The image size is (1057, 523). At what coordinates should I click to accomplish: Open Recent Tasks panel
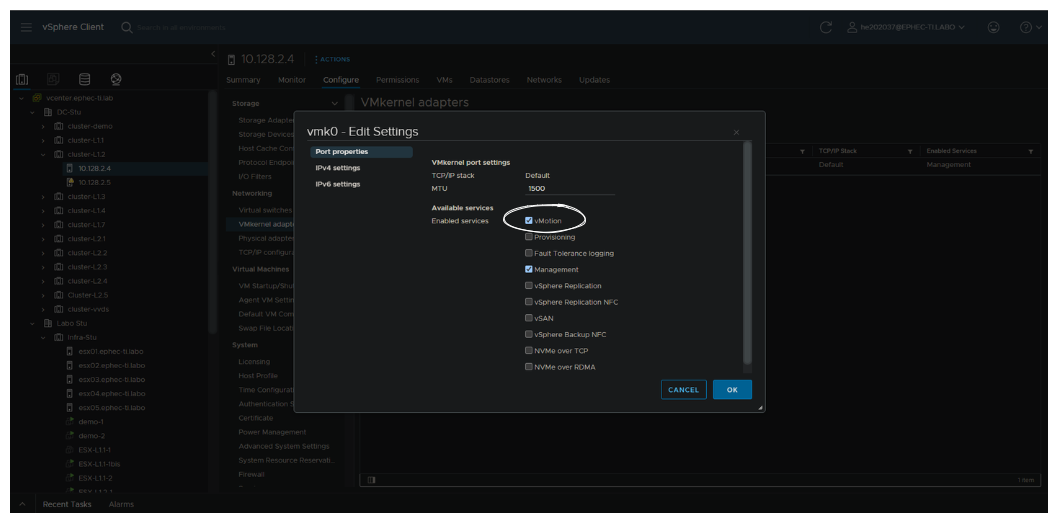tap(67, 504)
